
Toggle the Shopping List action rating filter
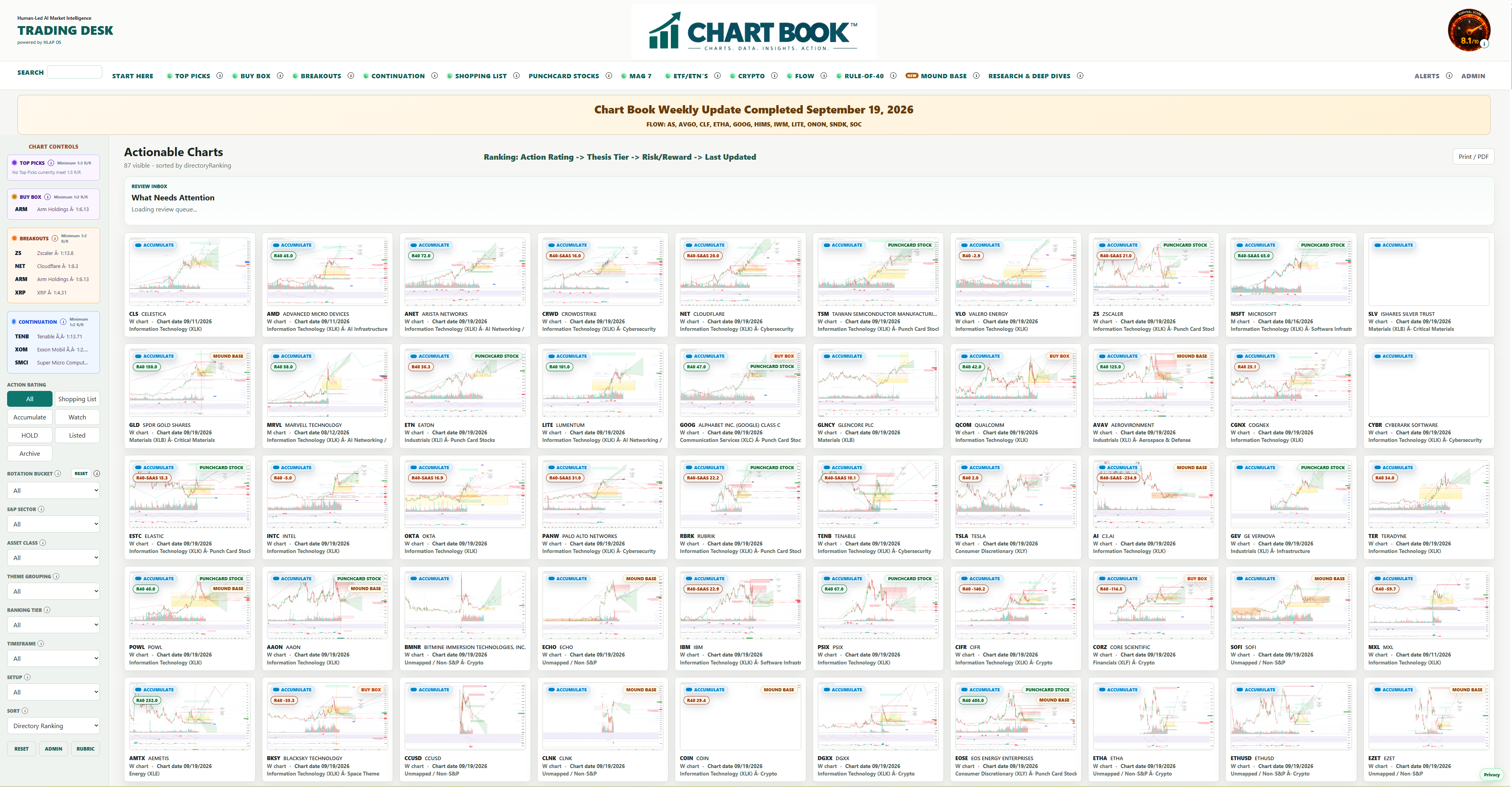(x=77, y=399)
